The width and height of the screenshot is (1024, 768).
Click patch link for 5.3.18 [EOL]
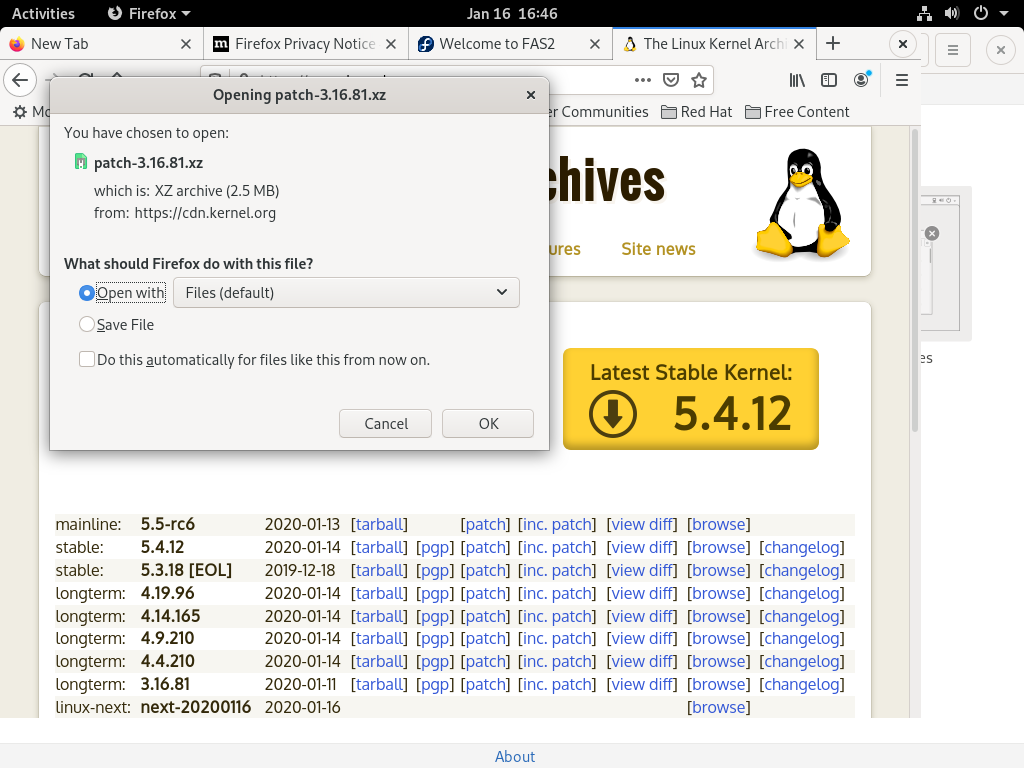click(485, 570)
